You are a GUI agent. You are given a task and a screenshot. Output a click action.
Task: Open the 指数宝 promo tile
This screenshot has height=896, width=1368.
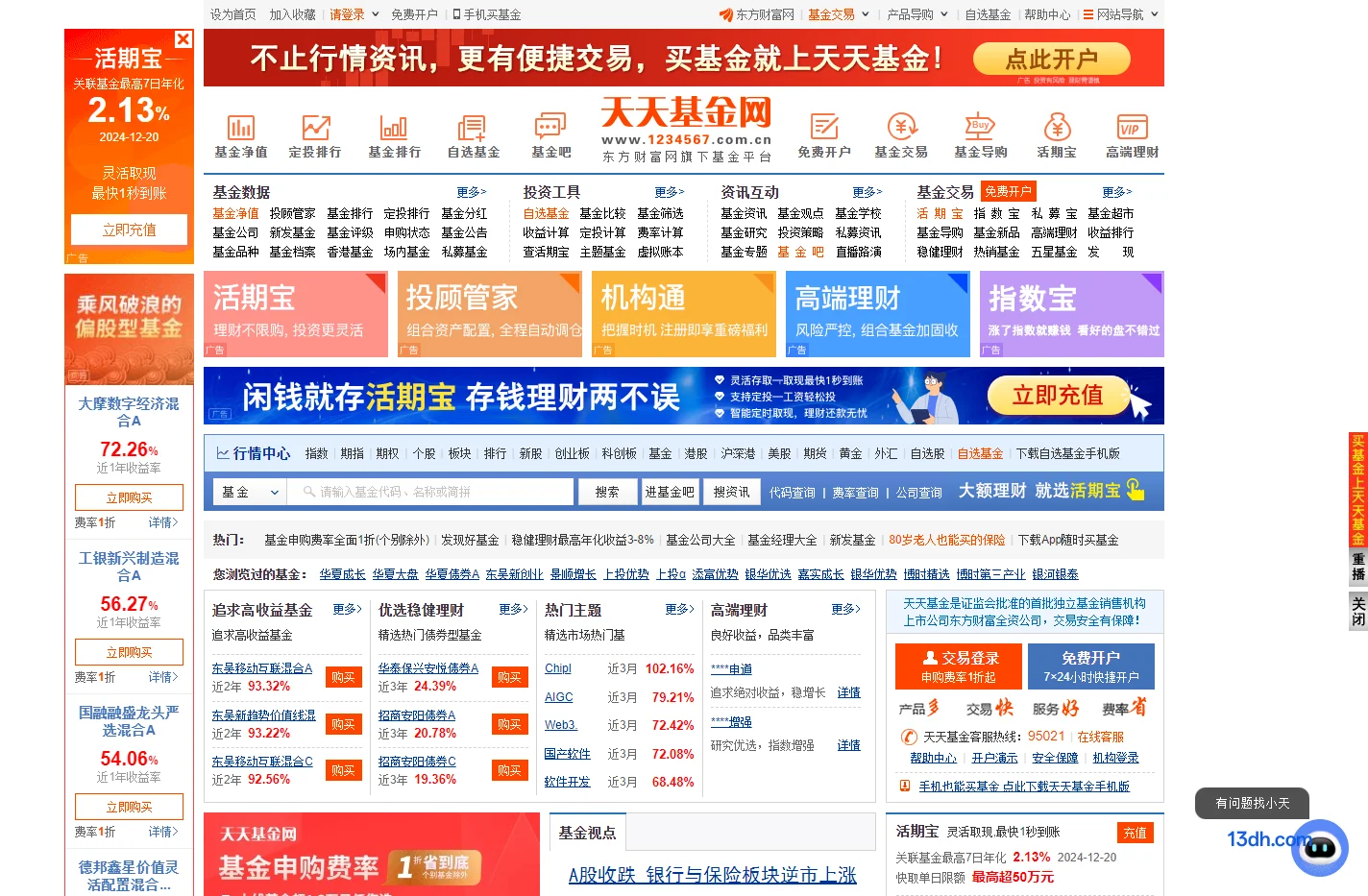tap(1072, 314)
